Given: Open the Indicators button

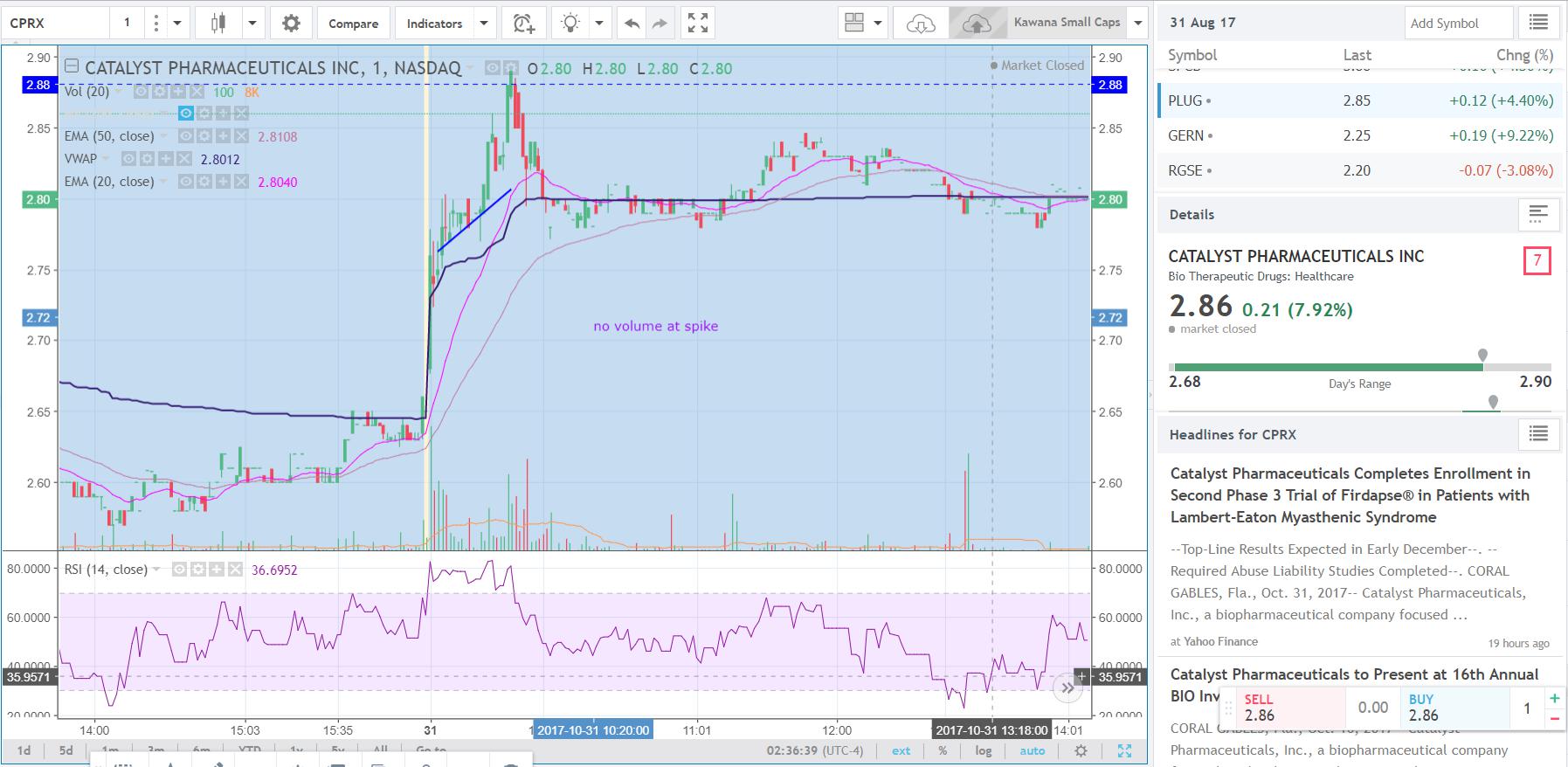Looking at the screenshot, I should pyautogui.click(x=434, y=24).
